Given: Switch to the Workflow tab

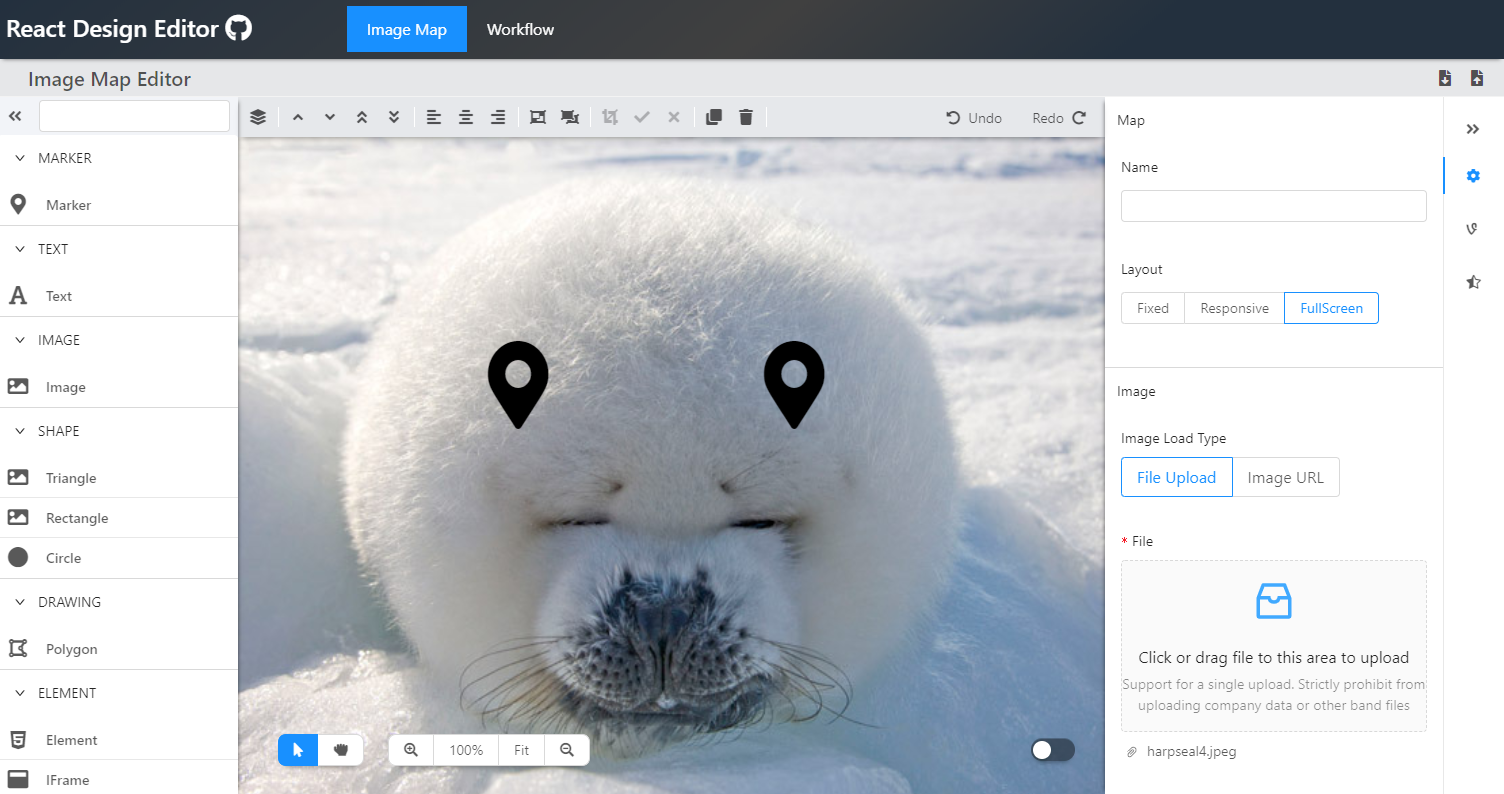Looking at the screenshot, I should 520,29.
